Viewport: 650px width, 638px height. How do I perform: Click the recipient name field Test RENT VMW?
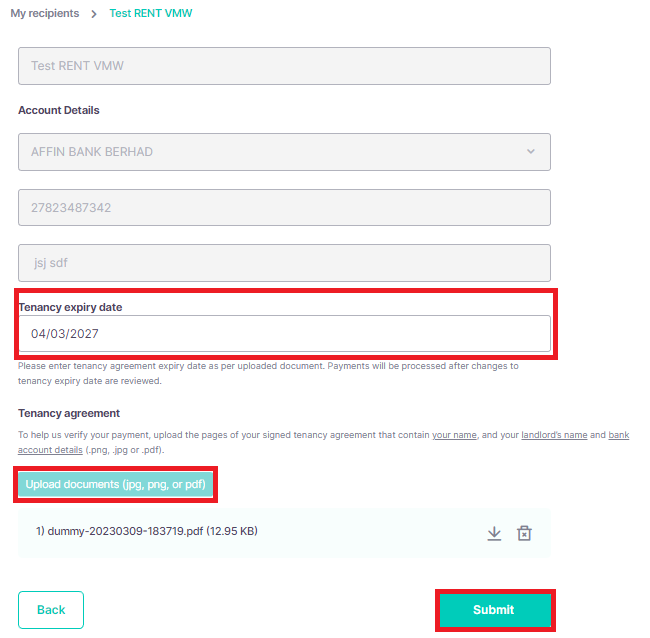(x=284, y=66)
